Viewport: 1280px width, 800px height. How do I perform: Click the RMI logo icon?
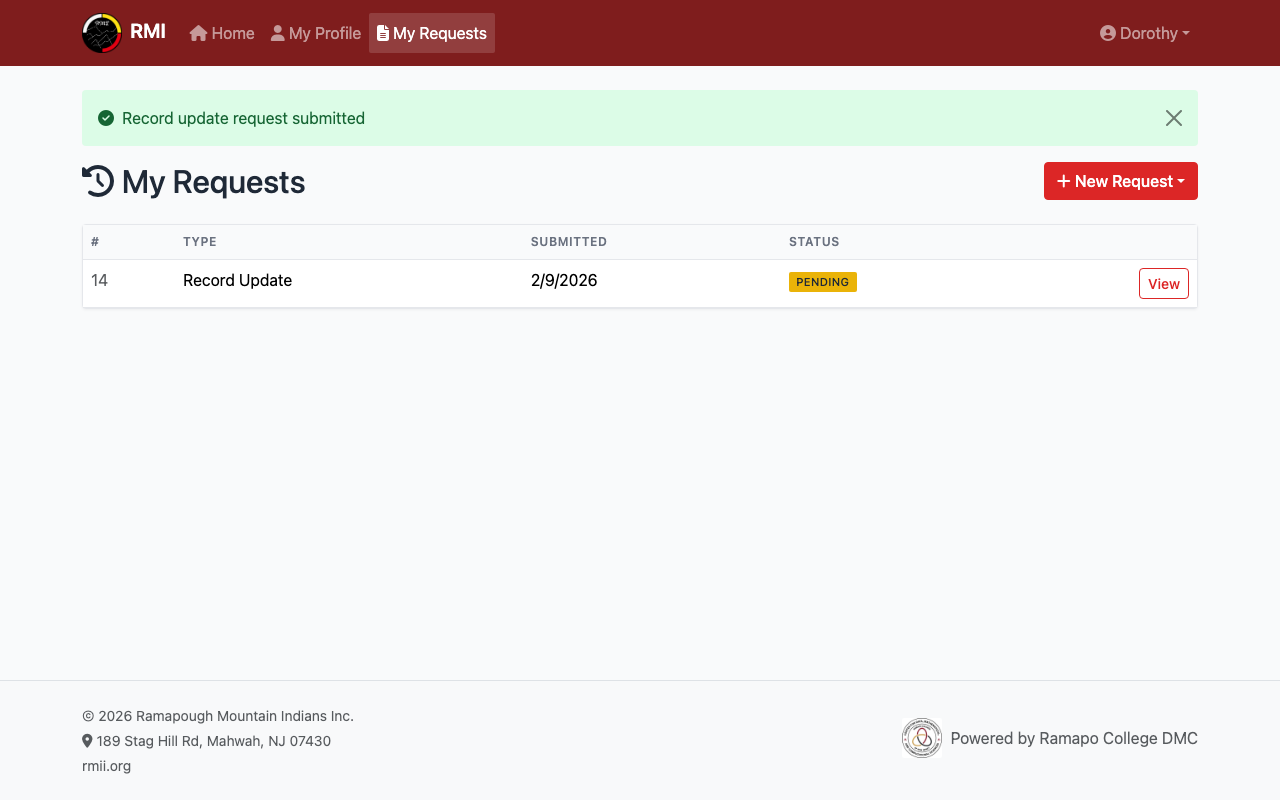tap(100, 32)
